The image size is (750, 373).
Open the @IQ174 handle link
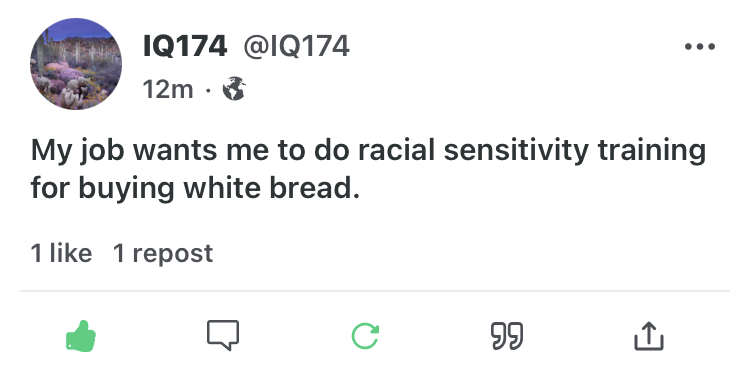point(297,47)
